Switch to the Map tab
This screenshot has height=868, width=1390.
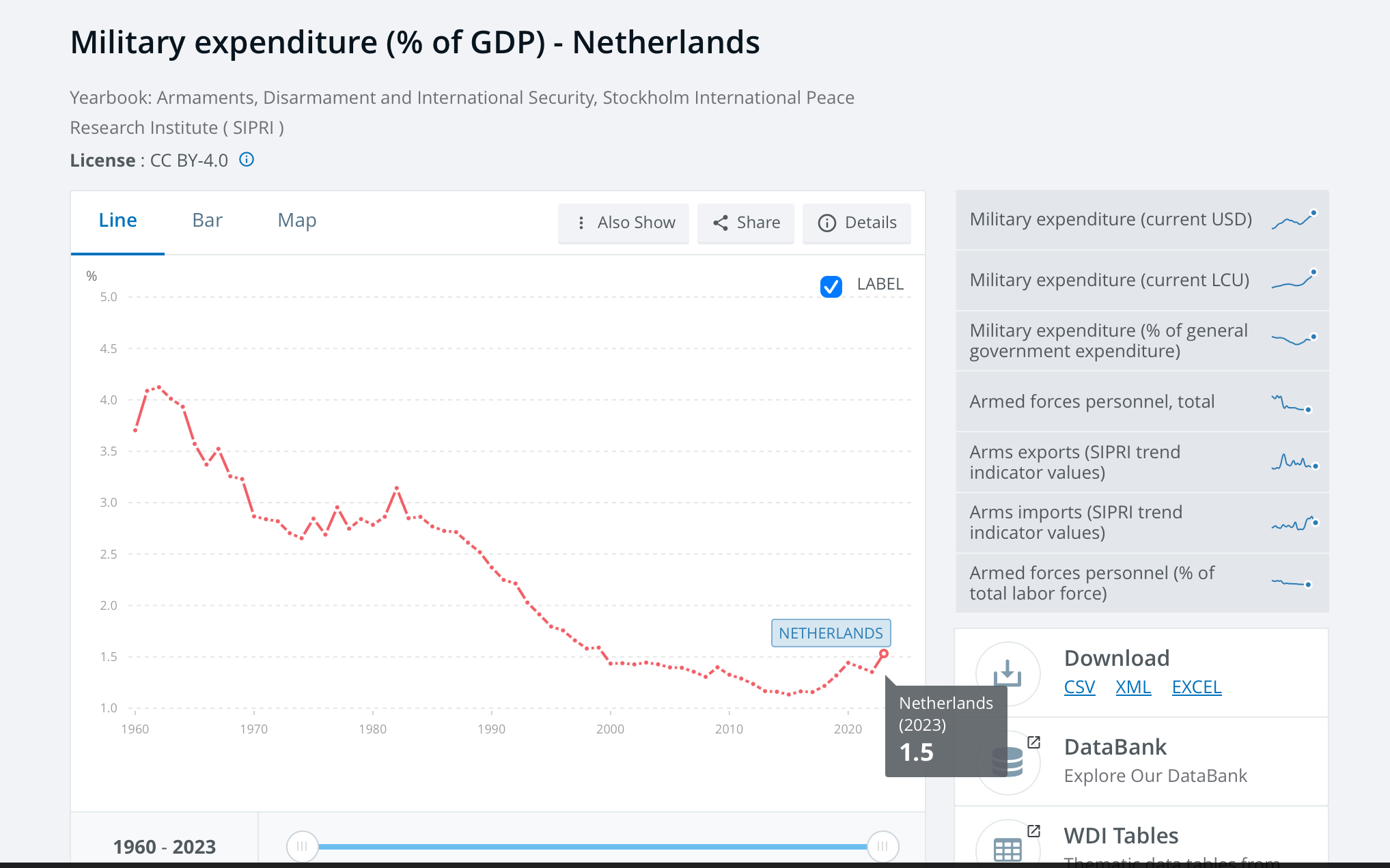pos(297,220)
